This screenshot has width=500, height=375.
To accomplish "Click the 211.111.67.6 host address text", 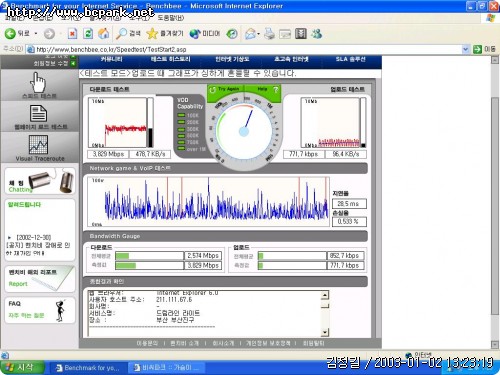I will tap(174, 300).
